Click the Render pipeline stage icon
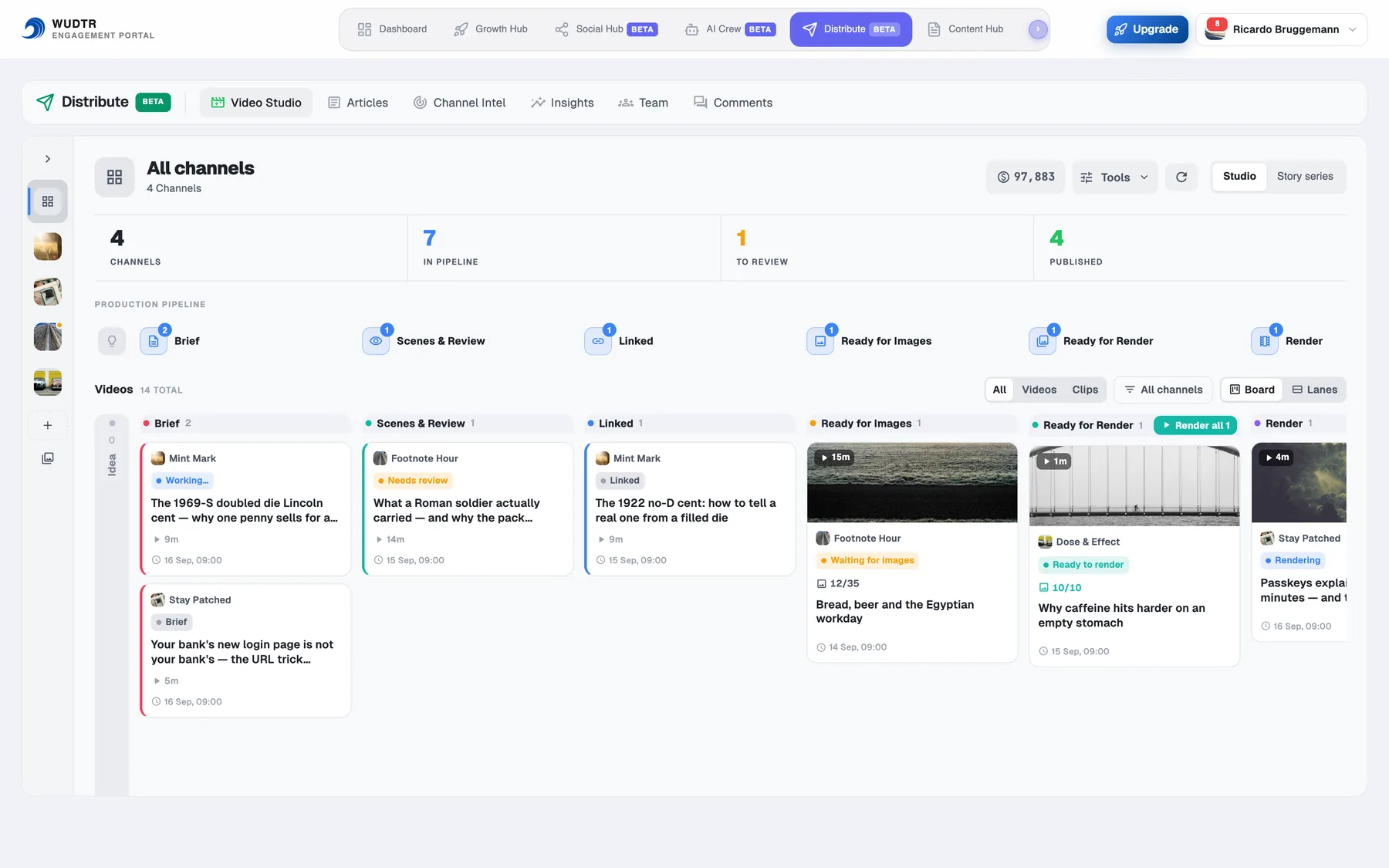 click(1265, 341)
